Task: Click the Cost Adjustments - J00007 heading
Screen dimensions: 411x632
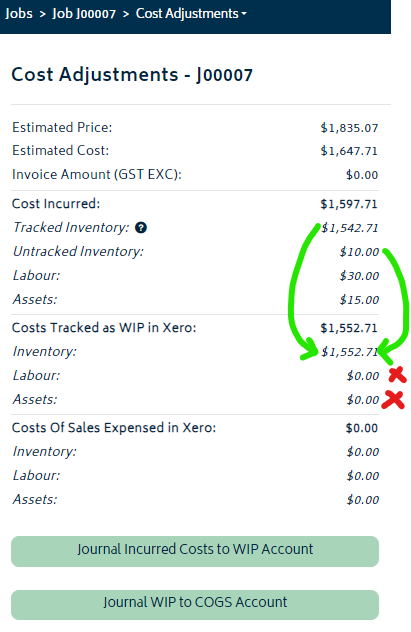Action: [132, 75]
